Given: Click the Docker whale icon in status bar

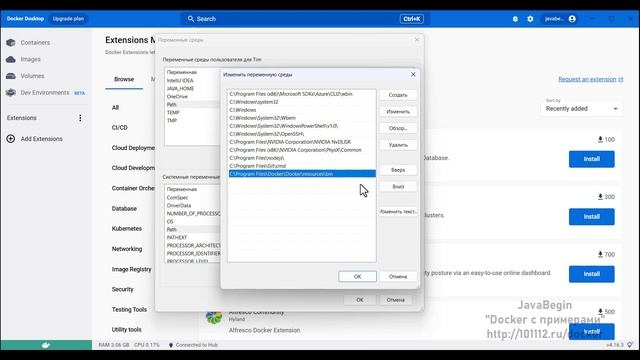Looking at the screenshot, I should pos(46,345).
